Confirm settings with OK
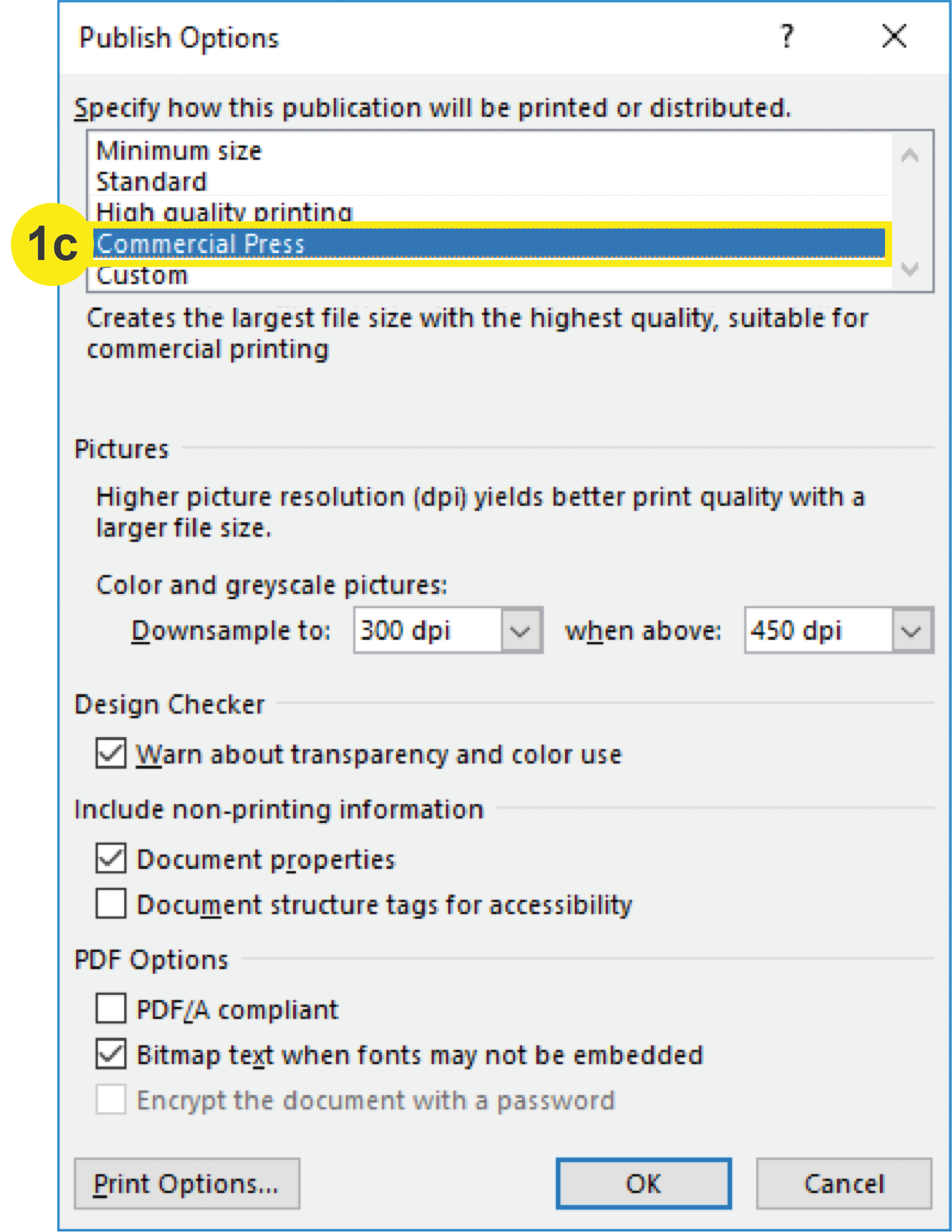This screenshot has width=952, height=1232. (x=643, y=1183)
